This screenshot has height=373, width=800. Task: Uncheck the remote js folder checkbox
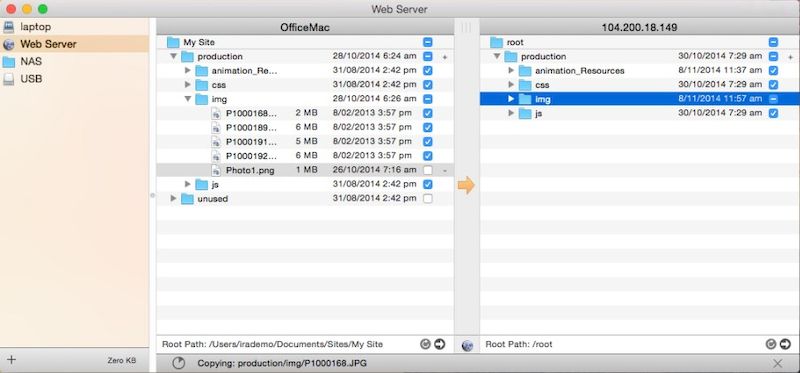[x=773, y=113]
